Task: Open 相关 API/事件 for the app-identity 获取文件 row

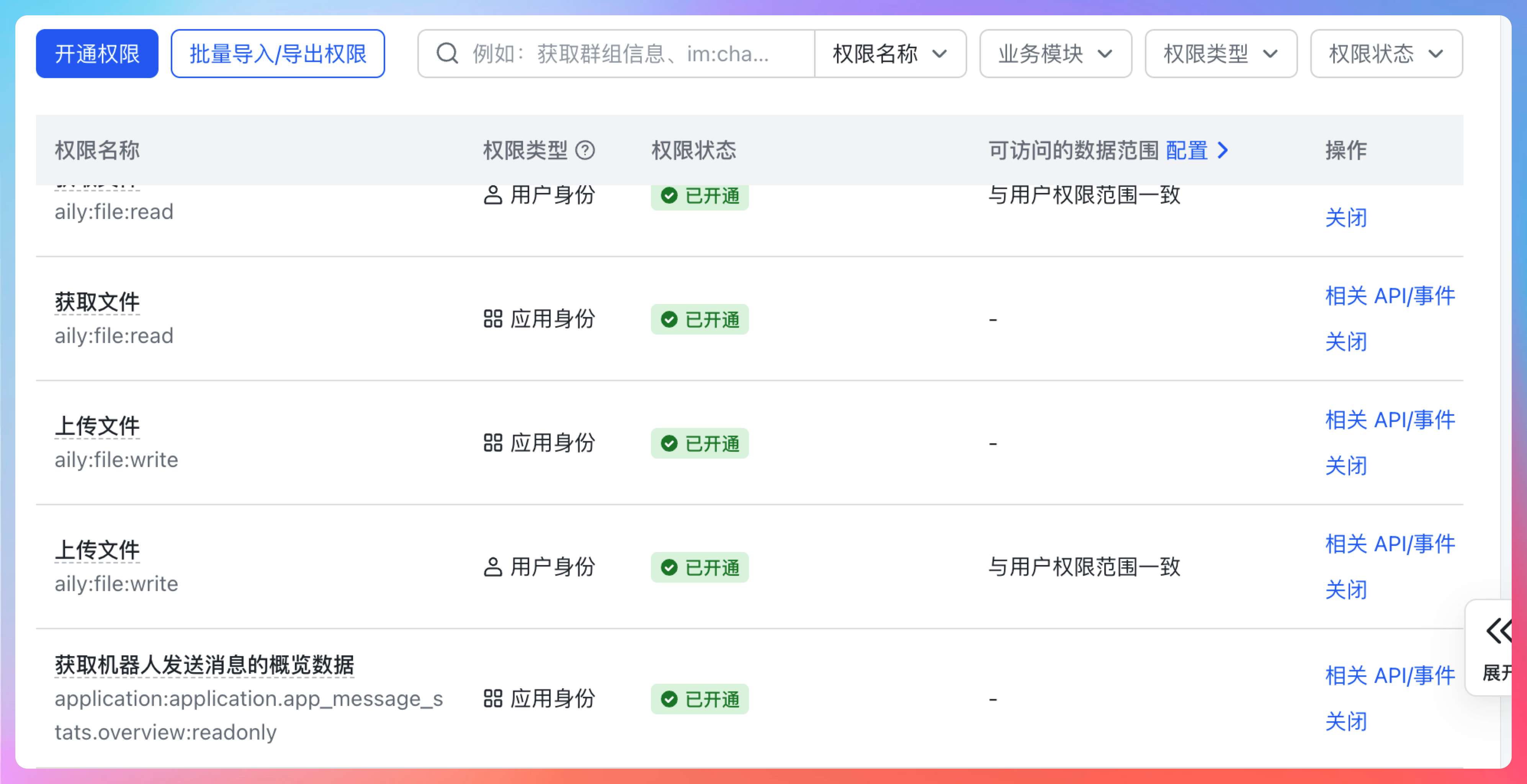Action: pyautogui.click(x=1390, y=296)
